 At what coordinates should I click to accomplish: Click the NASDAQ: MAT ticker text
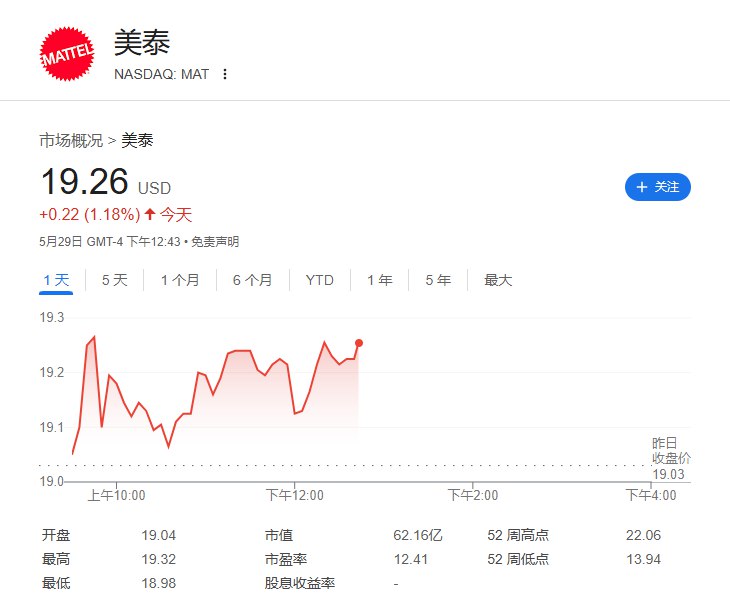[162, 74]
